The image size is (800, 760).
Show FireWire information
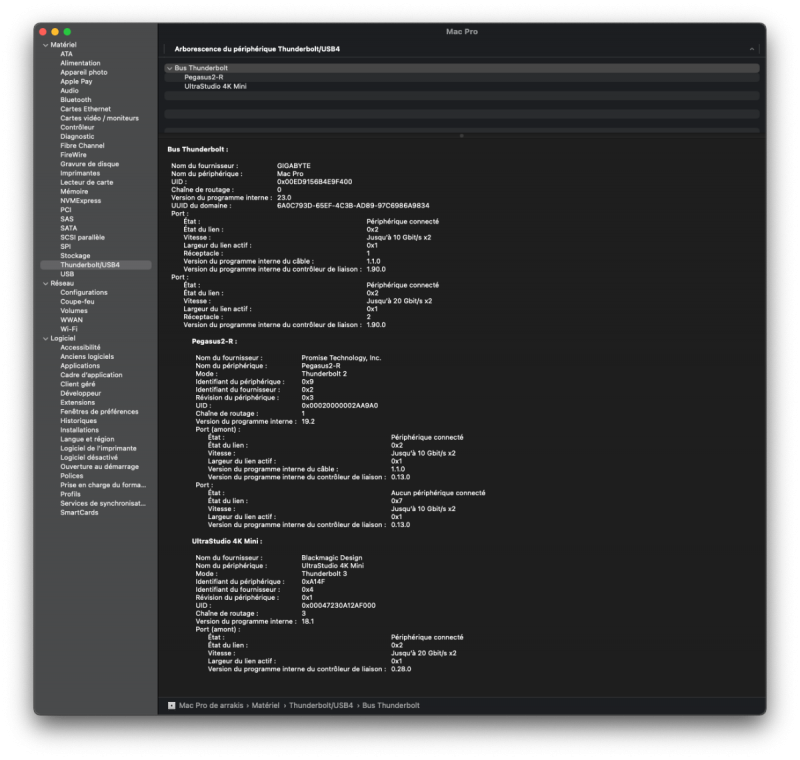73,155
